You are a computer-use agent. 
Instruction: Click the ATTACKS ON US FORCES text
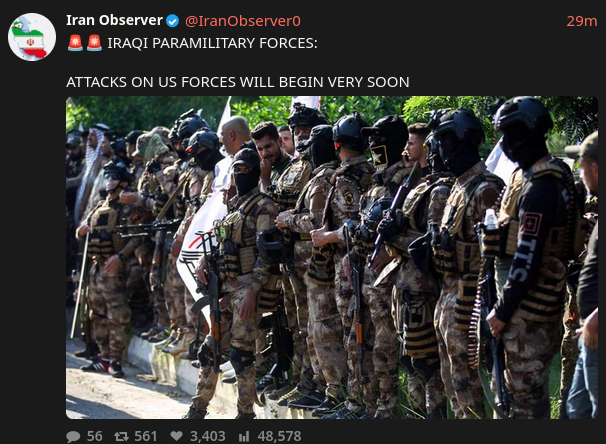(x=238, y=82)
